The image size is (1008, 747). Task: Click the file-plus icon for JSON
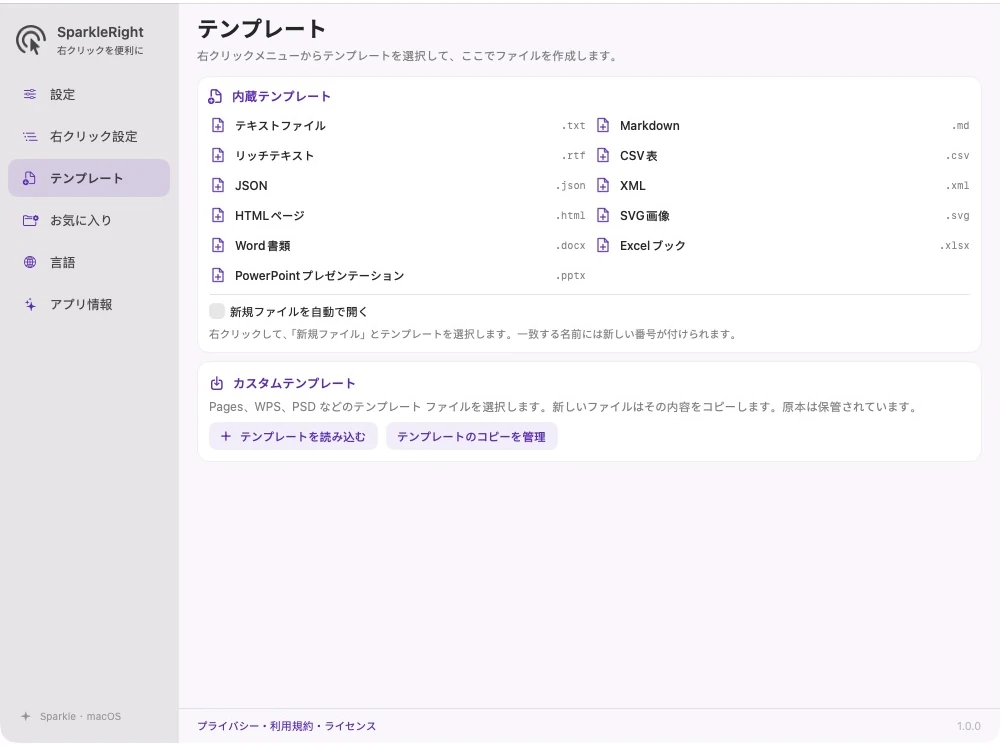coord(218,185)
